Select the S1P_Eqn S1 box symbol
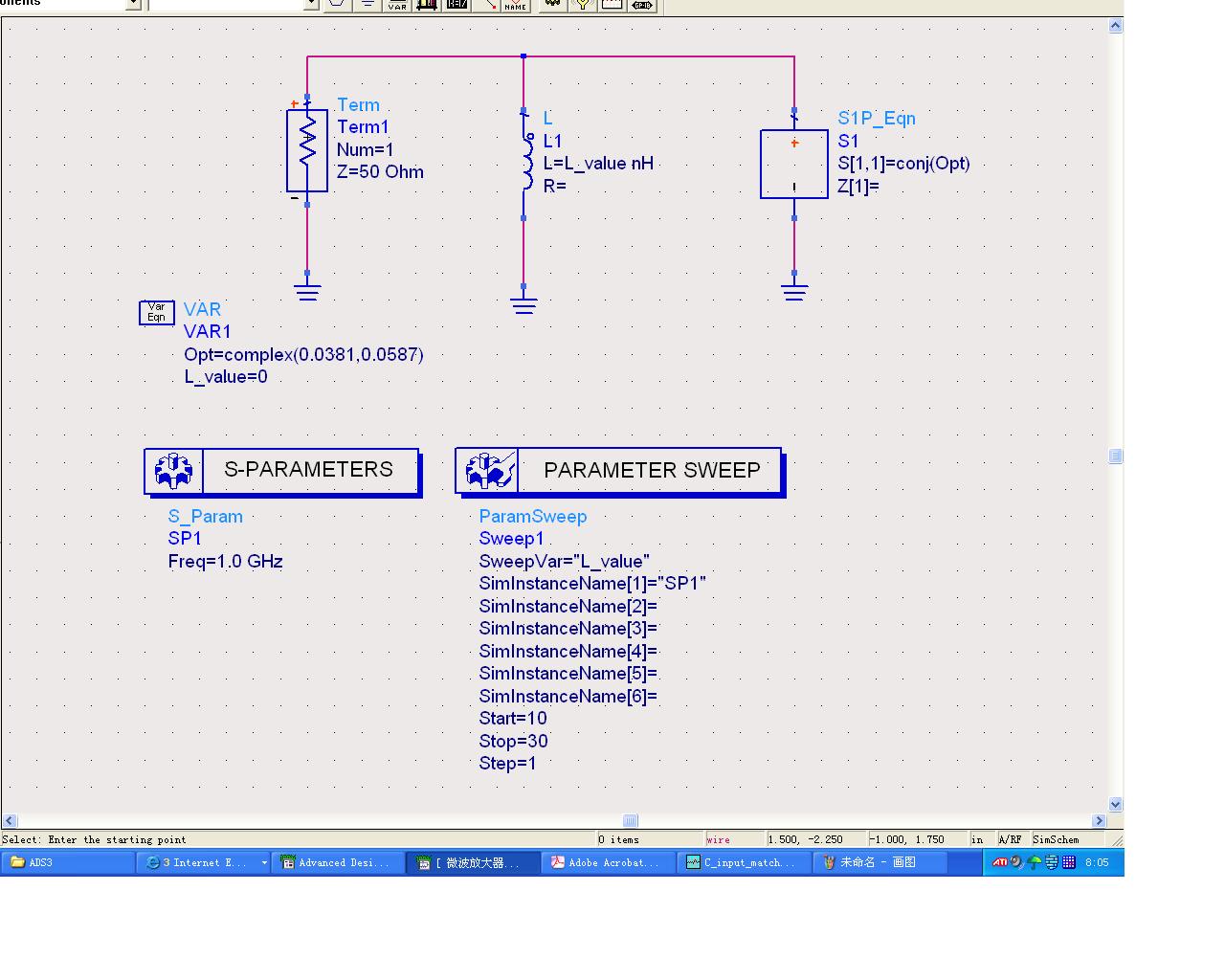The height and width of the screenshot is (980, 1225). click(x=794, y=164)
